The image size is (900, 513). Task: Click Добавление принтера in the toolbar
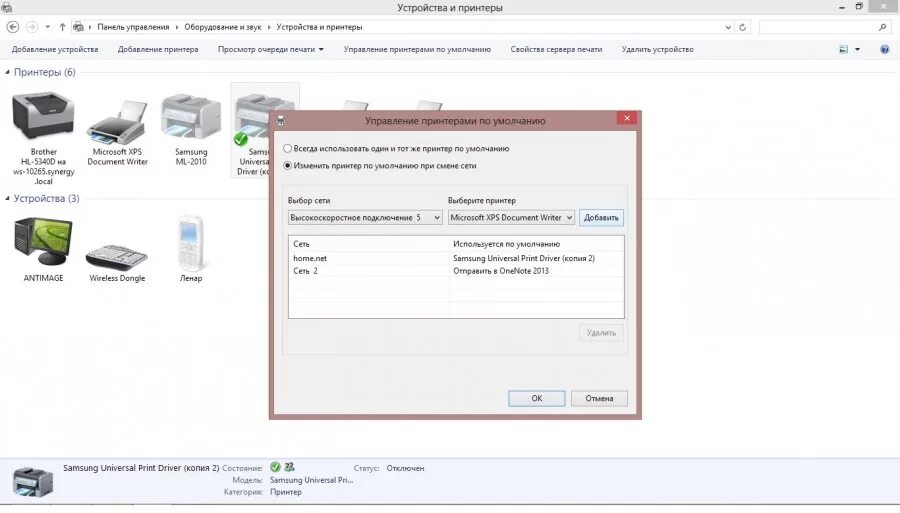[158, 49]
